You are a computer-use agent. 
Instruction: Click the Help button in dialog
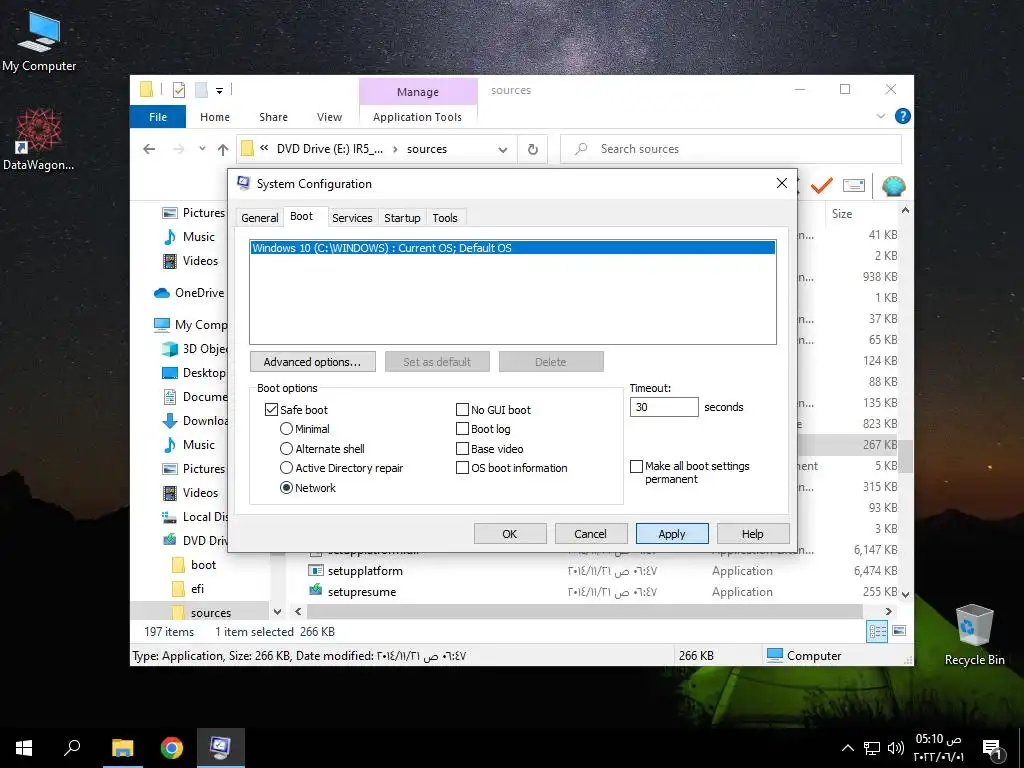click(x=753, y=534)
